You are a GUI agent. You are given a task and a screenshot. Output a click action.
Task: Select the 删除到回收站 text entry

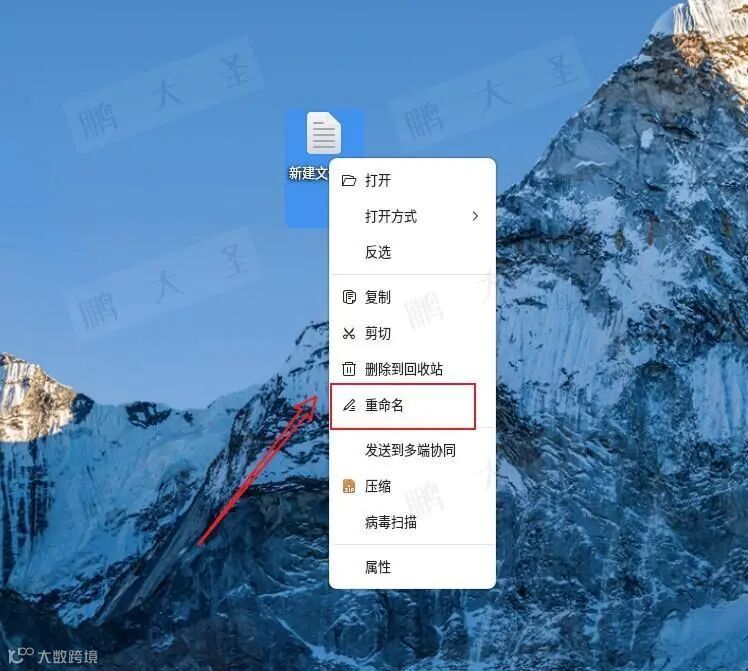tap(404, 369)
